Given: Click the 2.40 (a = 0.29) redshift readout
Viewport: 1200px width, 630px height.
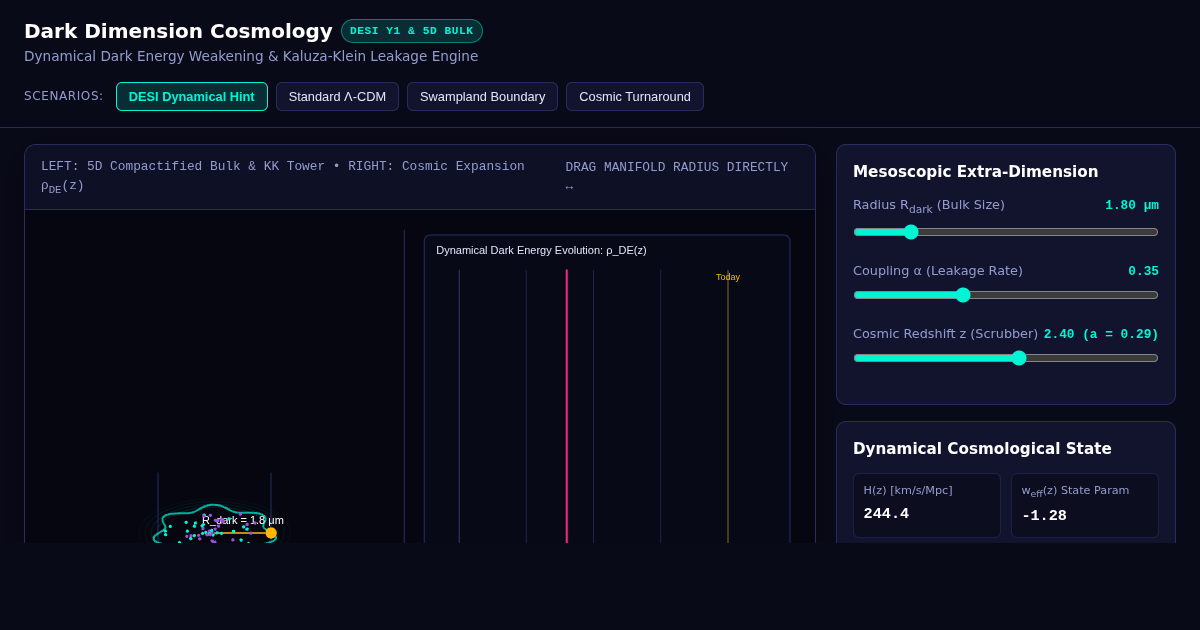Looking at the screenshot, I should click(1101, 334).
